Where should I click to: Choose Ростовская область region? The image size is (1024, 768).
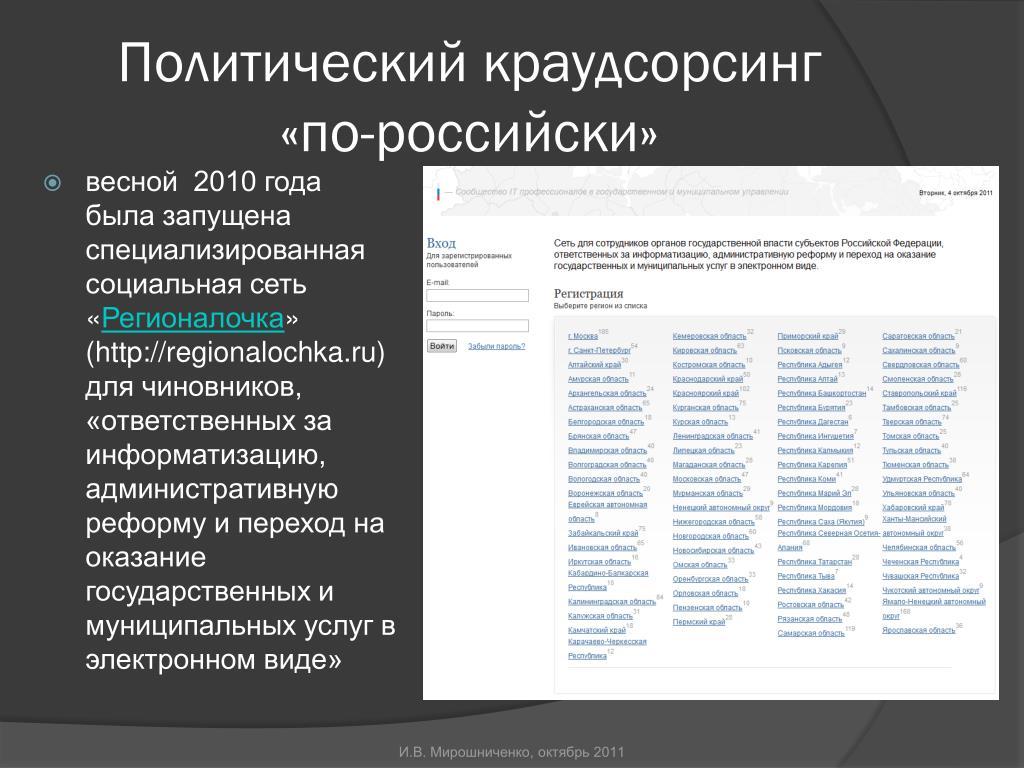tap(810, 605)
